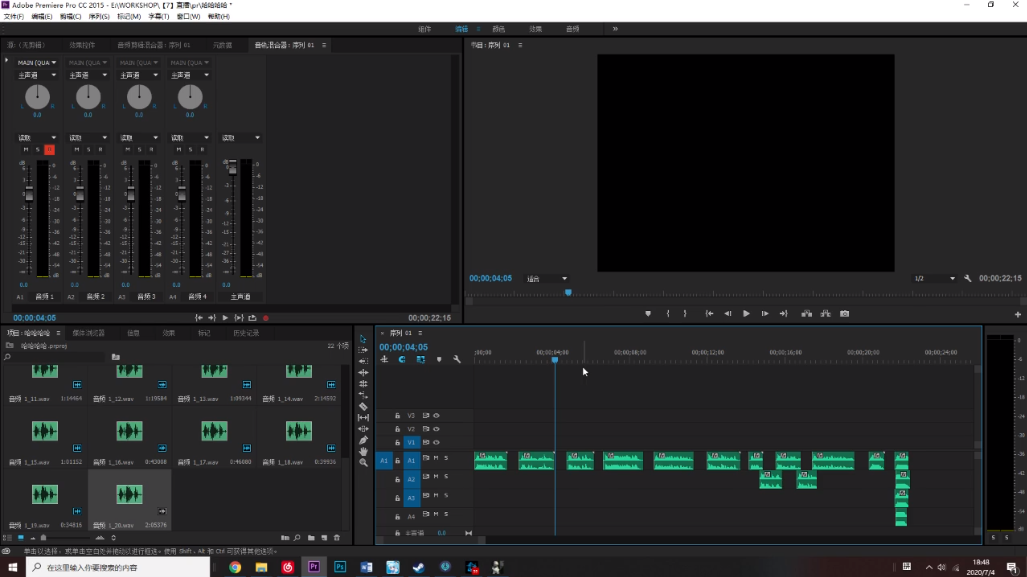Expand automation mode dropdown for audio 1

pos(37,138)
